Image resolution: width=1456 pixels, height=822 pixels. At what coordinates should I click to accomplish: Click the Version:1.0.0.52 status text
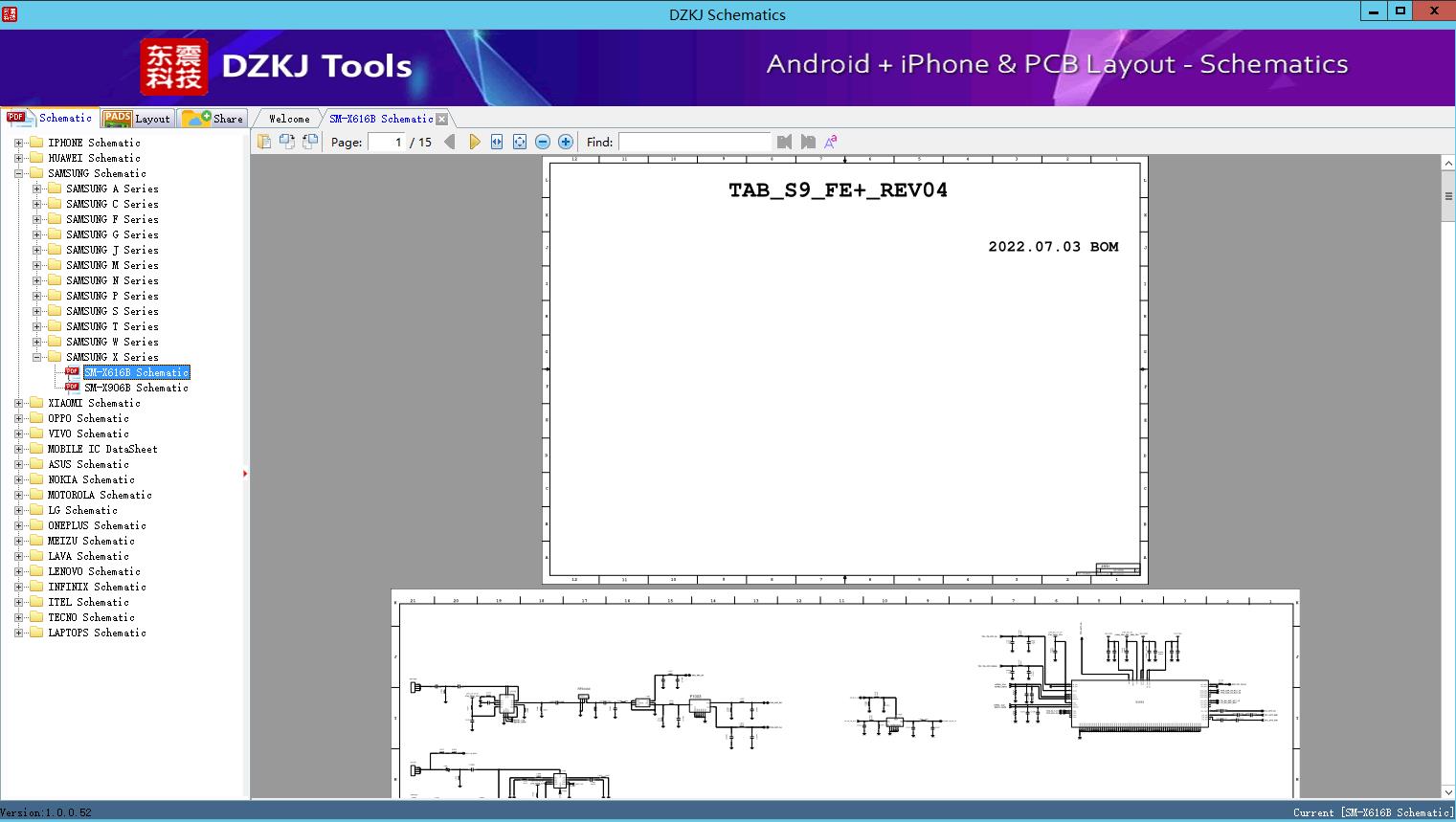click(46, 812)
